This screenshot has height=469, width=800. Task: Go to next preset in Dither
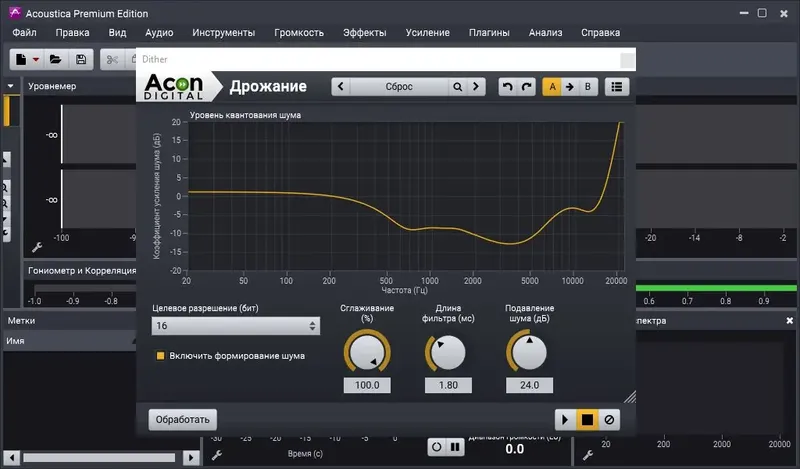click(476, 87)
